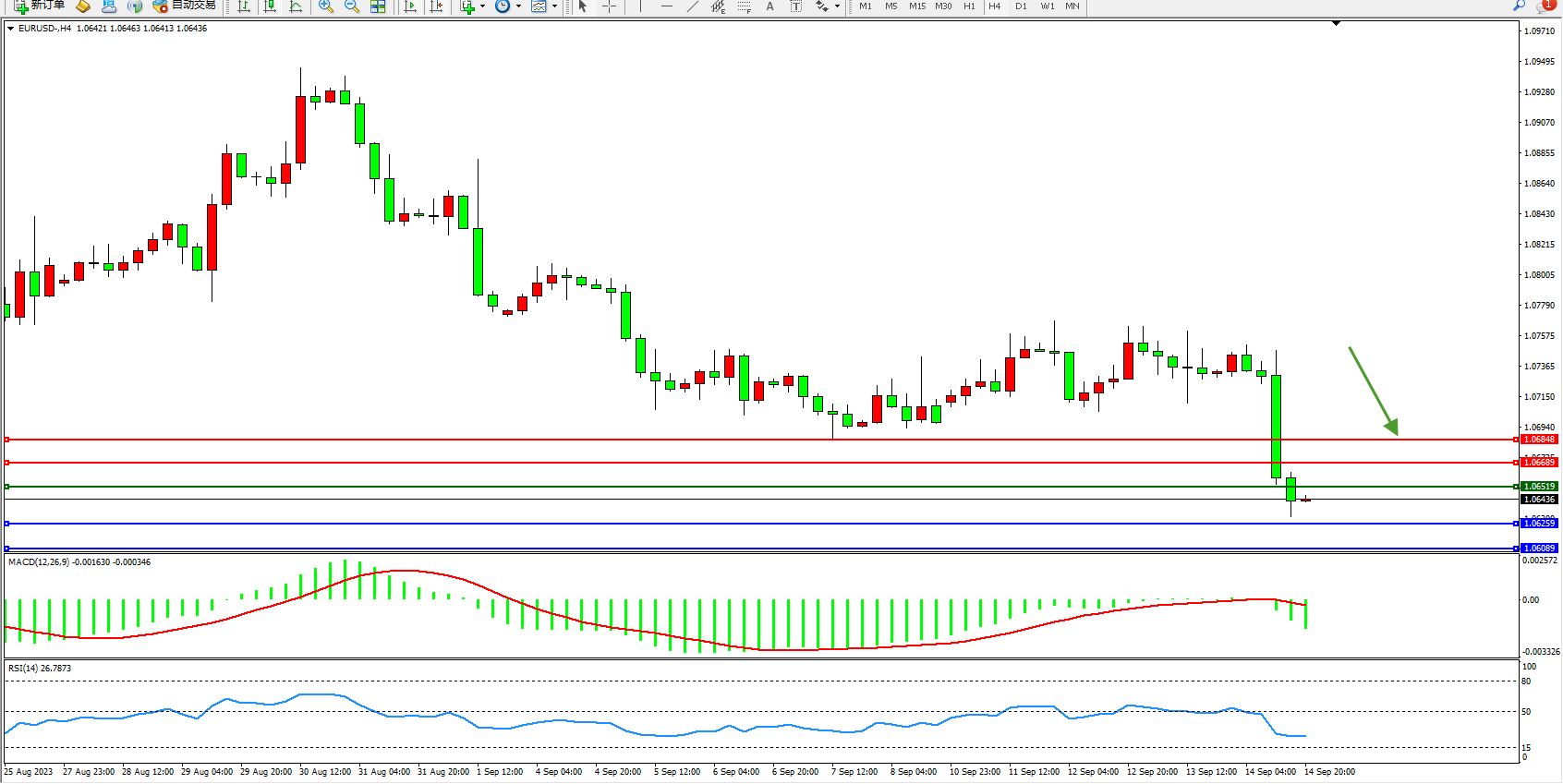Click the New Order button
This screenshot has width=1563, height=784.
click(40, 6)
